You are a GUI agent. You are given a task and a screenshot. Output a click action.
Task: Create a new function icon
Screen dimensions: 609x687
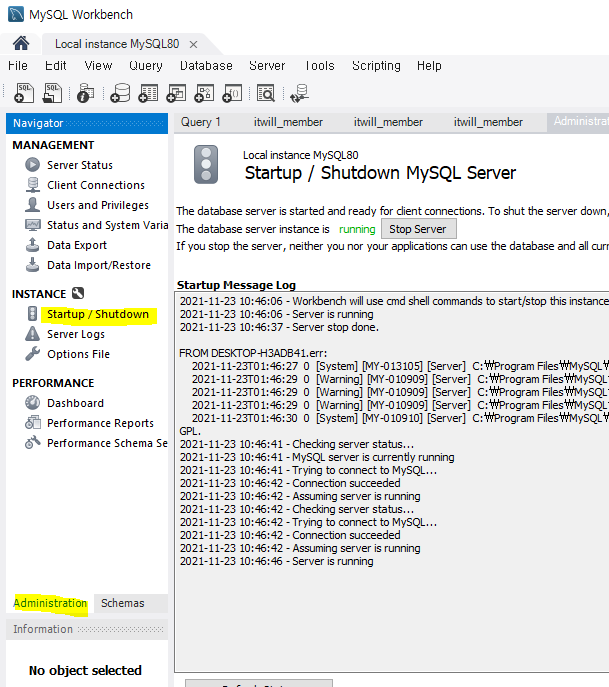(232, 93)
